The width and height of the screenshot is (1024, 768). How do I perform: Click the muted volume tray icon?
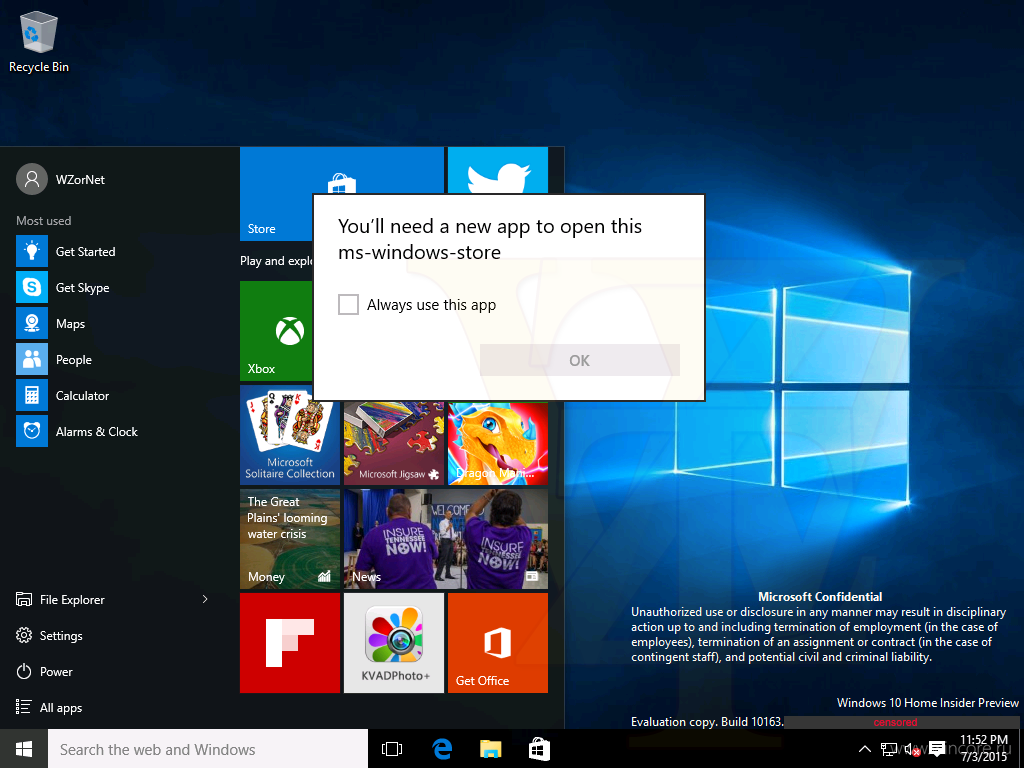[x=912, y=749]
